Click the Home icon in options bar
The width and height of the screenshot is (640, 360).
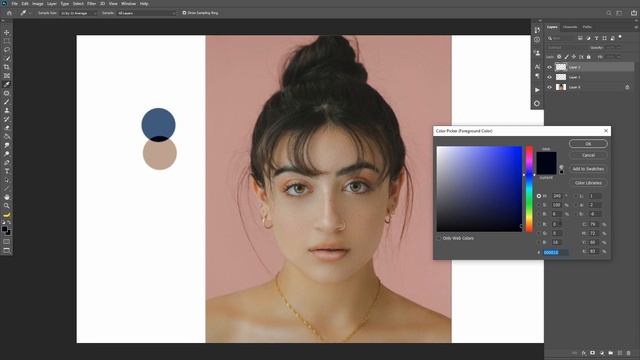click(9, 13)
